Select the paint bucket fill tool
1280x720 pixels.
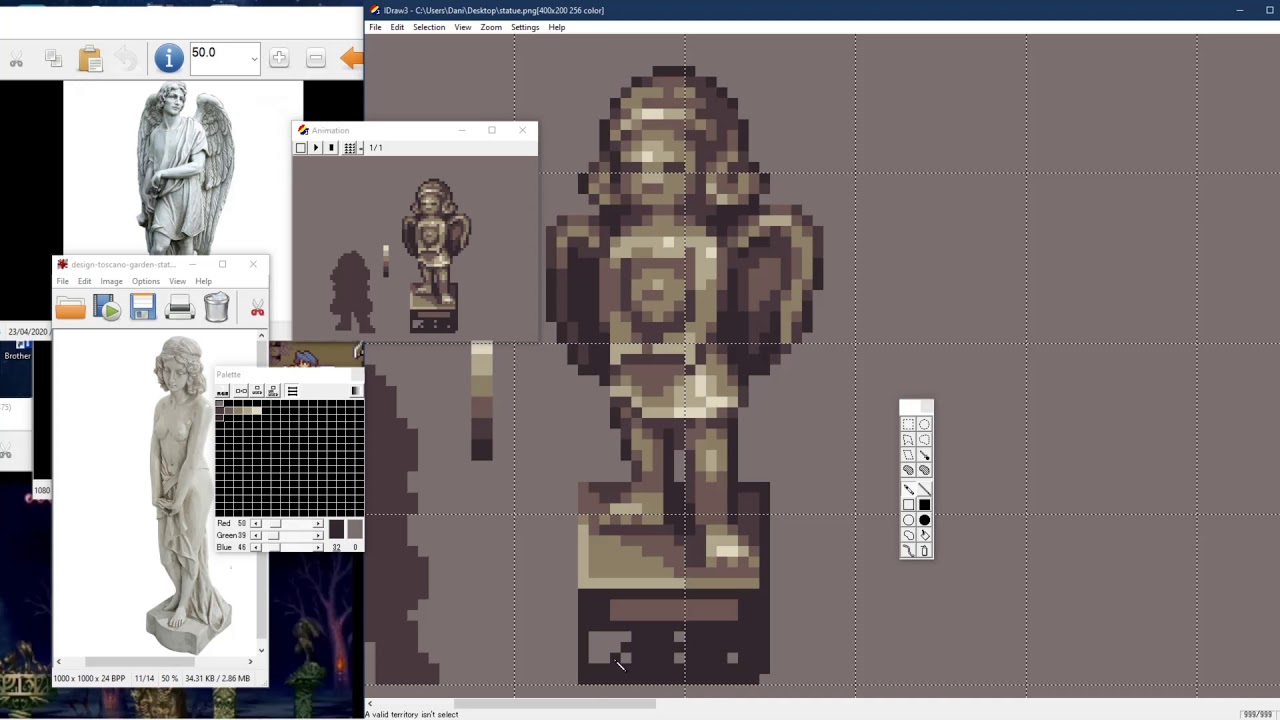click(x=925, y=535)
